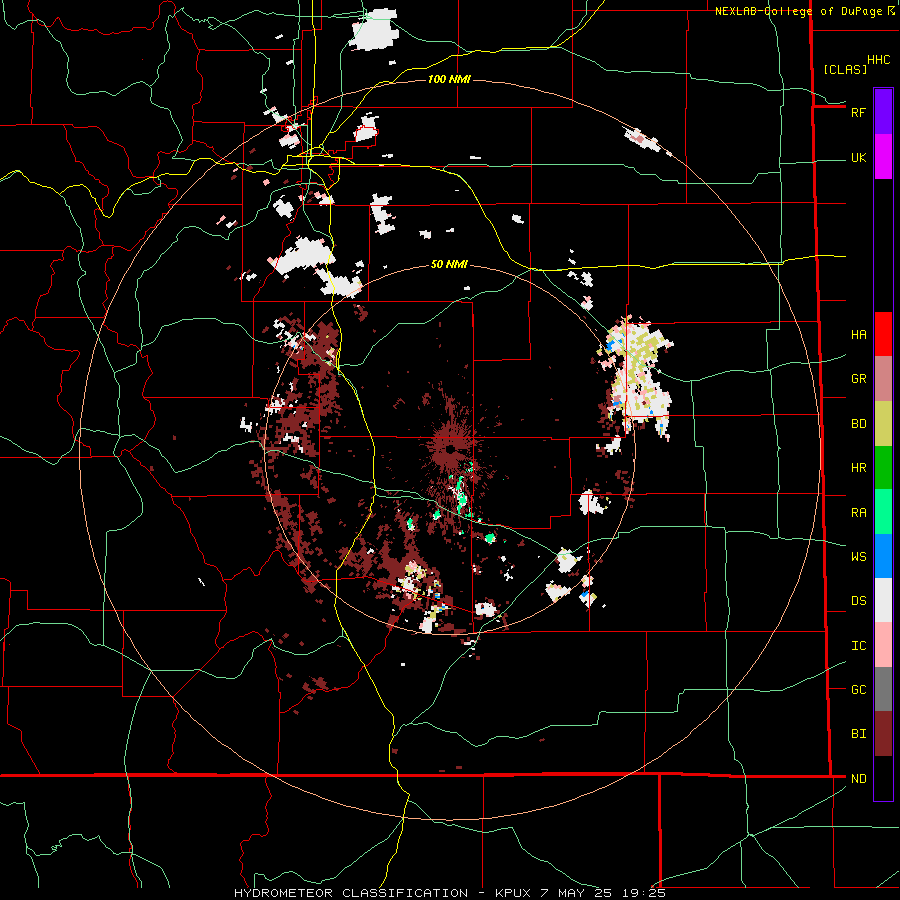Click the 'KPUX' radar site identifier

514,893
